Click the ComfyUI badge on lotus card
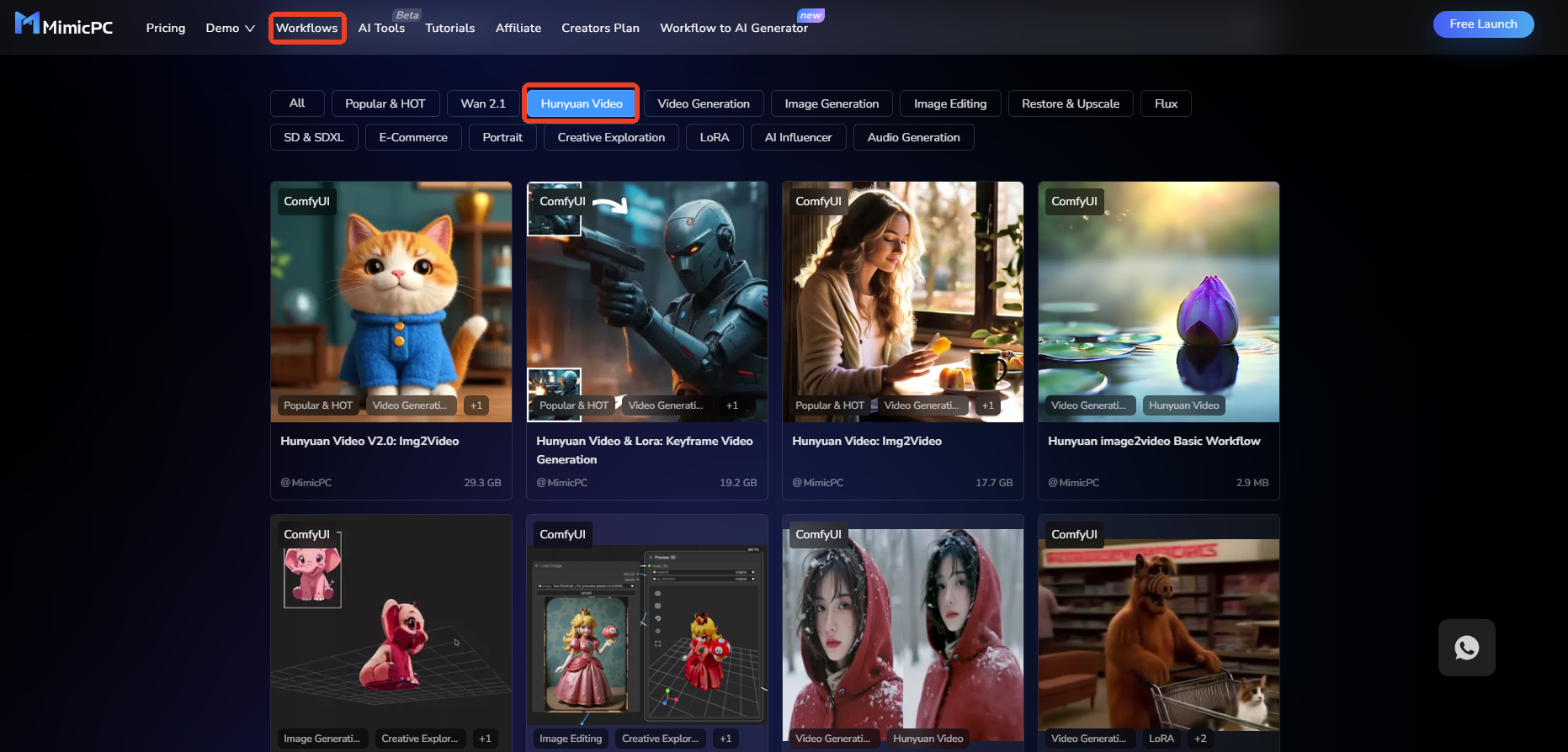 [1074, 201]
